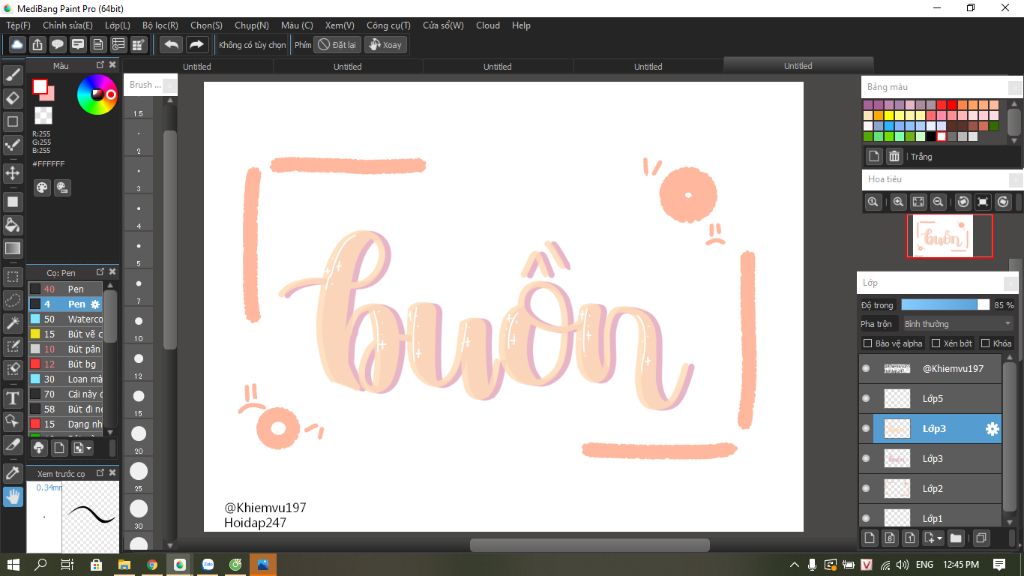Select the Dot/line drawing tool
The image size is (1024, 576).
12,145
